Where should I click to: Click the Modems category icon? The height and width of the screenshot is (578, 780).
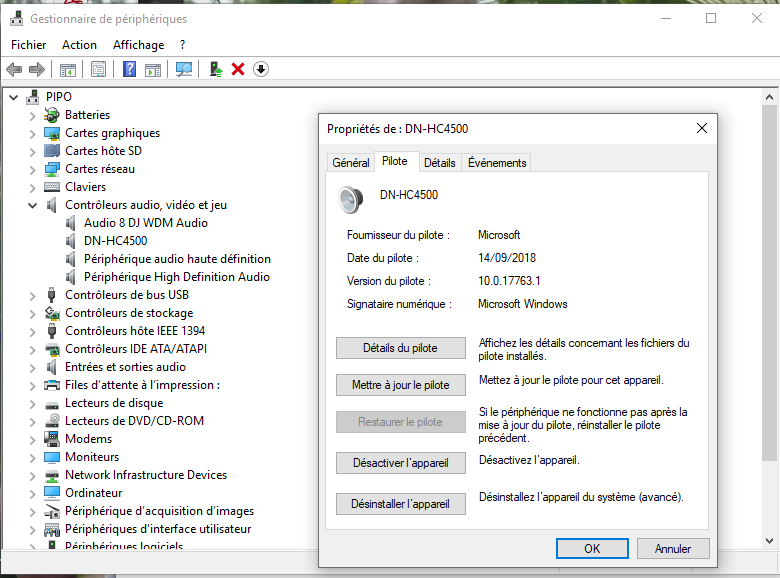52,439
